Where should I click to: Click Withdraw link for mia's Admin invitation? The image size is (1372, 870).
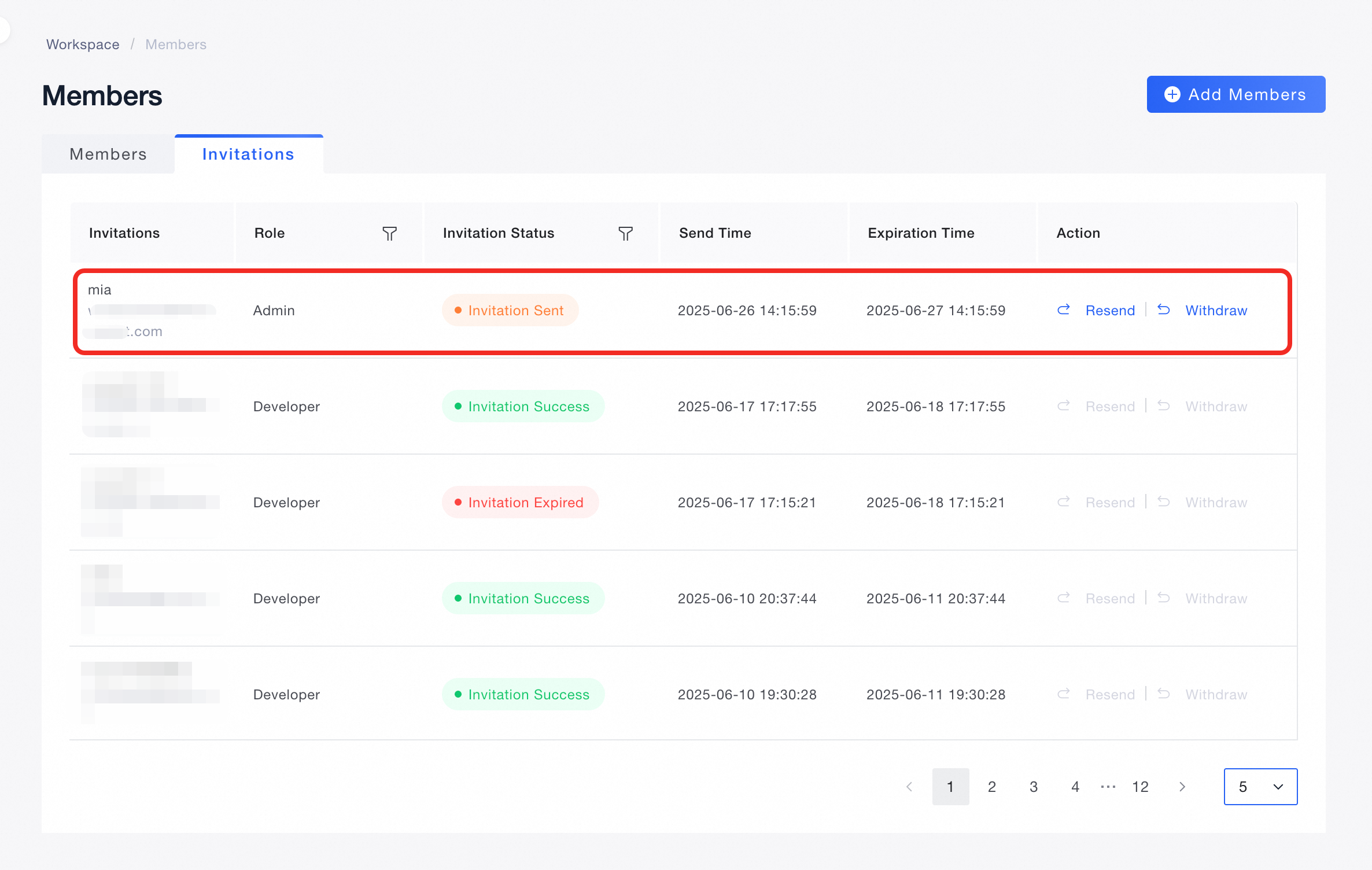click(1216, 311)
